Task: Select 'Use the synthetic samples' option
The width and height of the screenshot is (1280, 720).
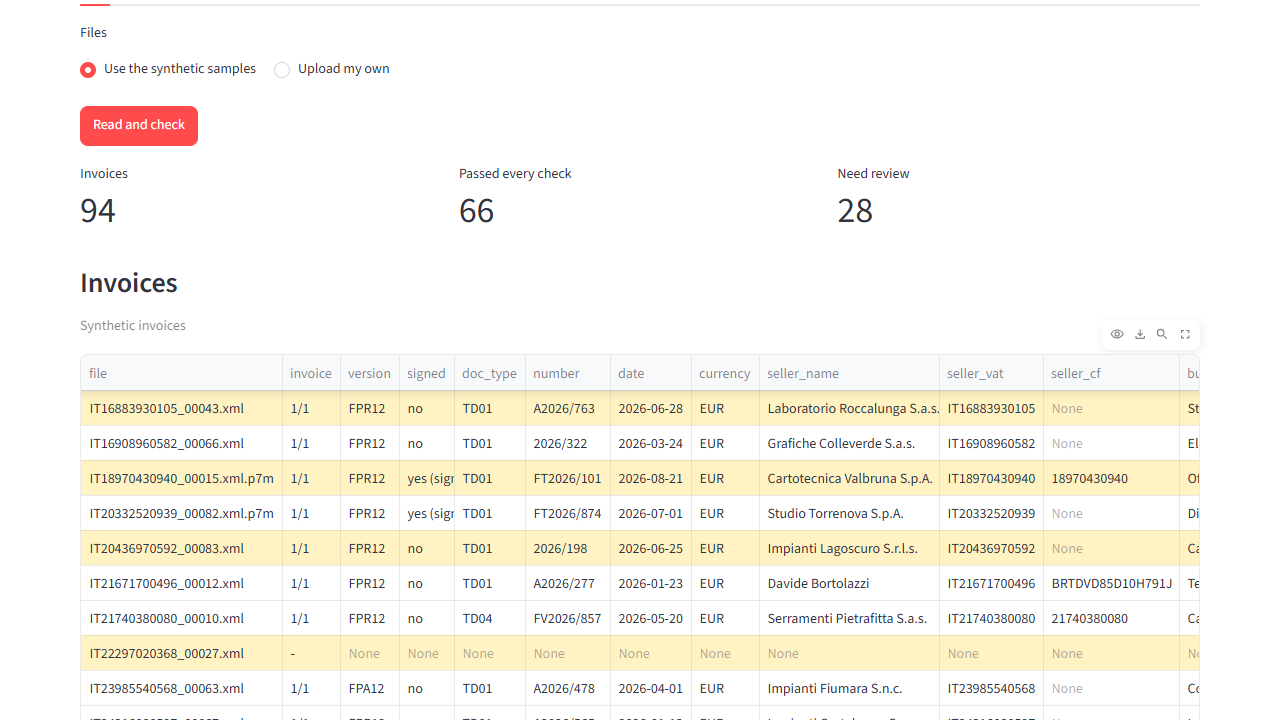Action: pyautogui.click(x=168, y=69)
